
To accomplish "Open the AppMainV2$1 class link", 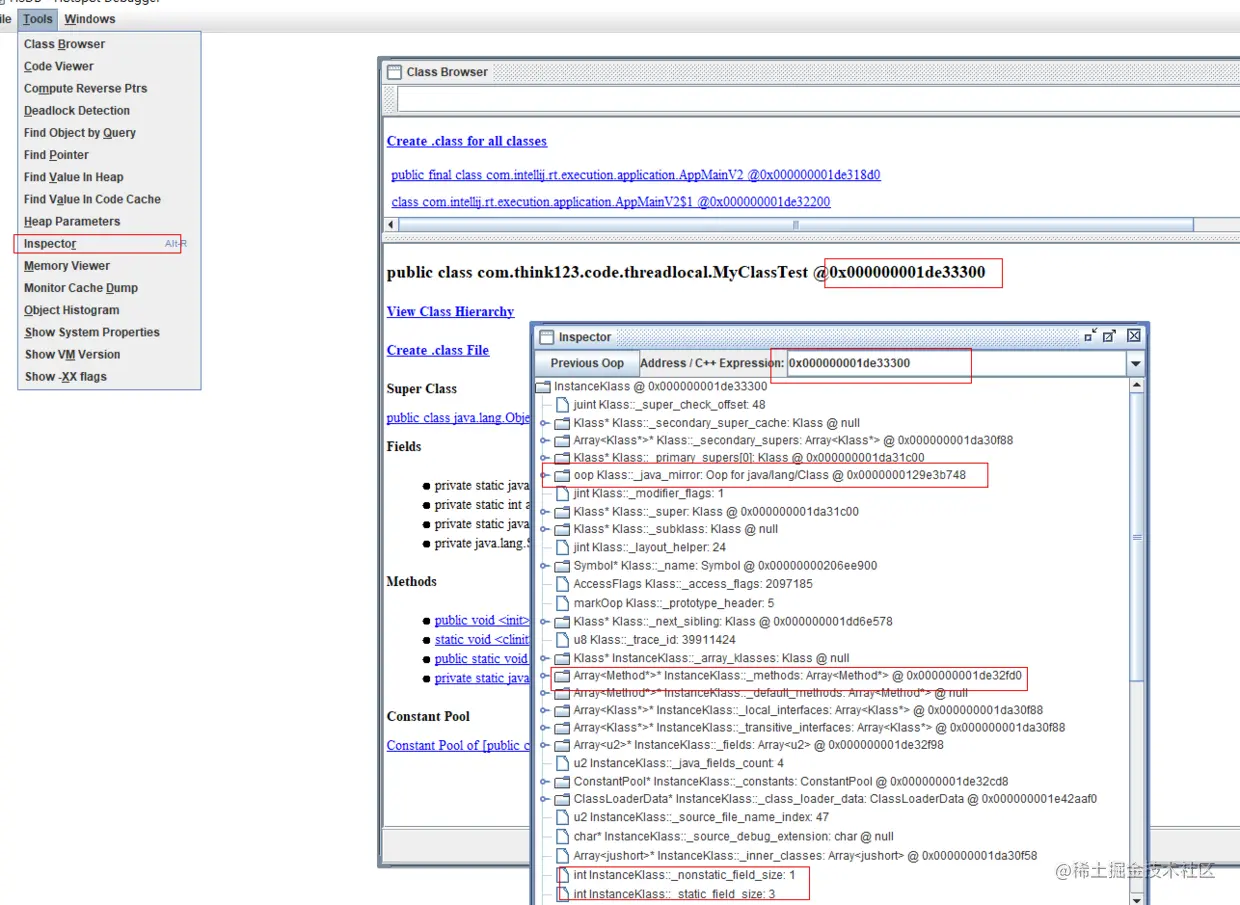I will pos(611,202).
